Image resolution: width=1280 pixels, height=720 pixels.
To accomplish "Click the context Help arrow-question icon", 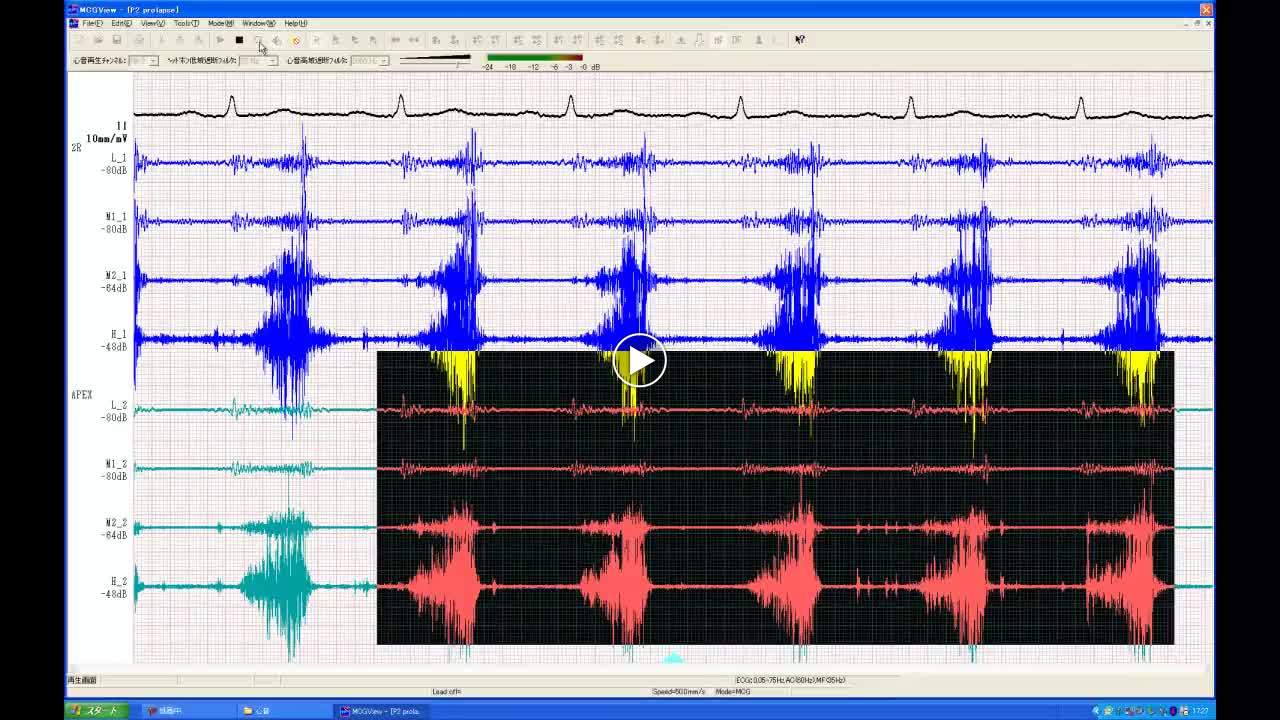I will point(800,40).
